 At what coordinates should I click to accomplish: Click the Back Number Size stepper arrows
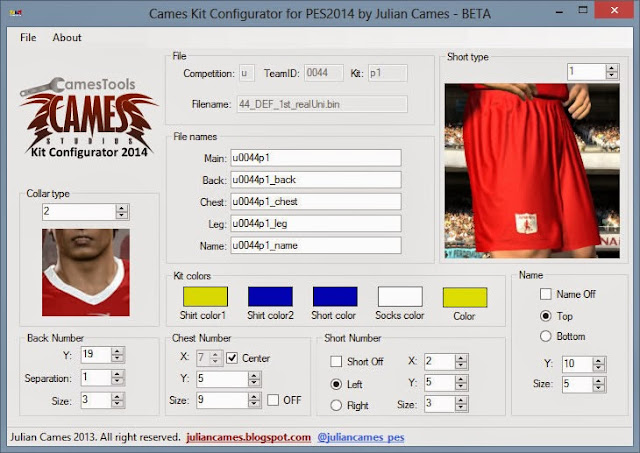(117, 401)
